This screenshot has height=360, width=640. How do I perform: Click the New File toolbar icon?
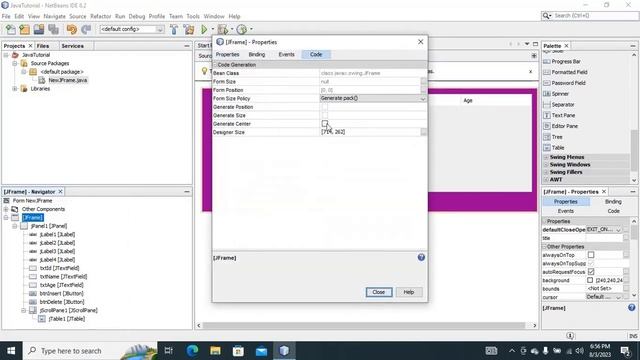11,29
